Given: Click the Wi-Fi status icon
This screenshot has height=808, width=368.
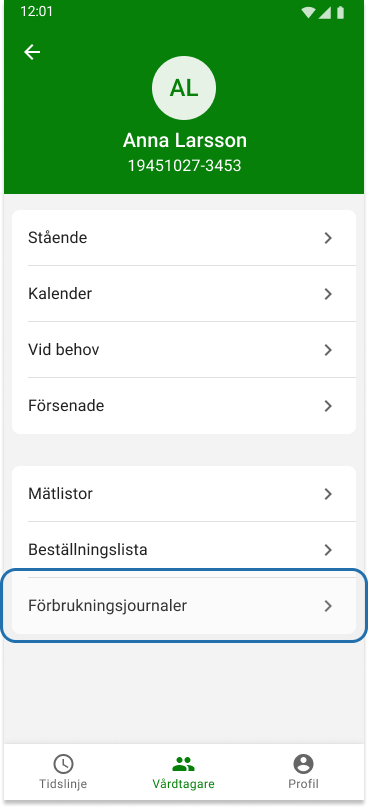Looking at the screenshot, I should click(x=308, y=13).
